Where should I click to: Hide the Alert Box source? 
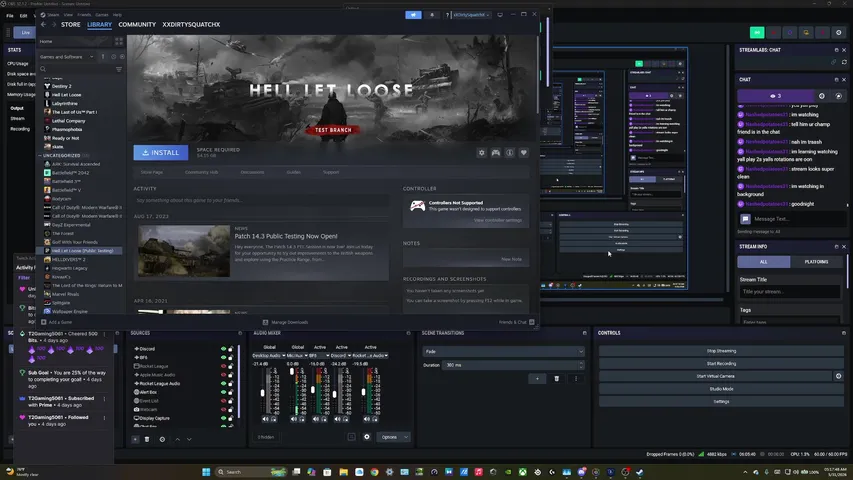[223, 392]
